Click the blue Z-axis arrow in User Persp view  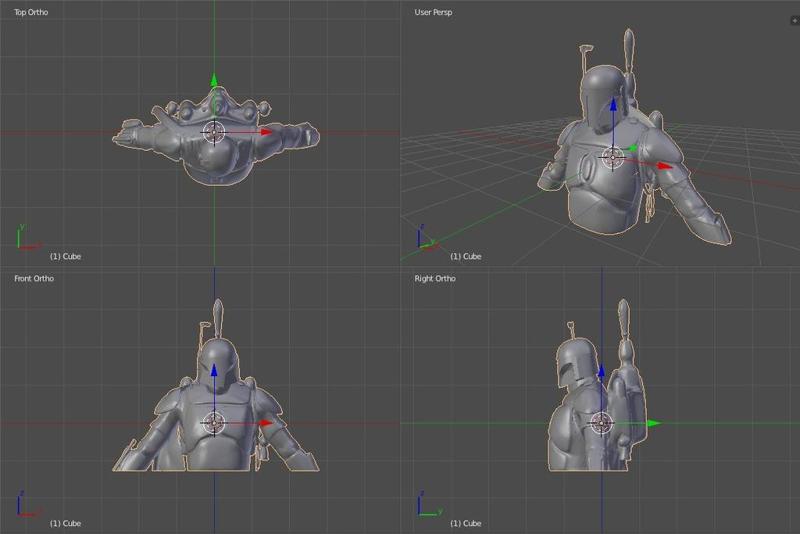613,105
